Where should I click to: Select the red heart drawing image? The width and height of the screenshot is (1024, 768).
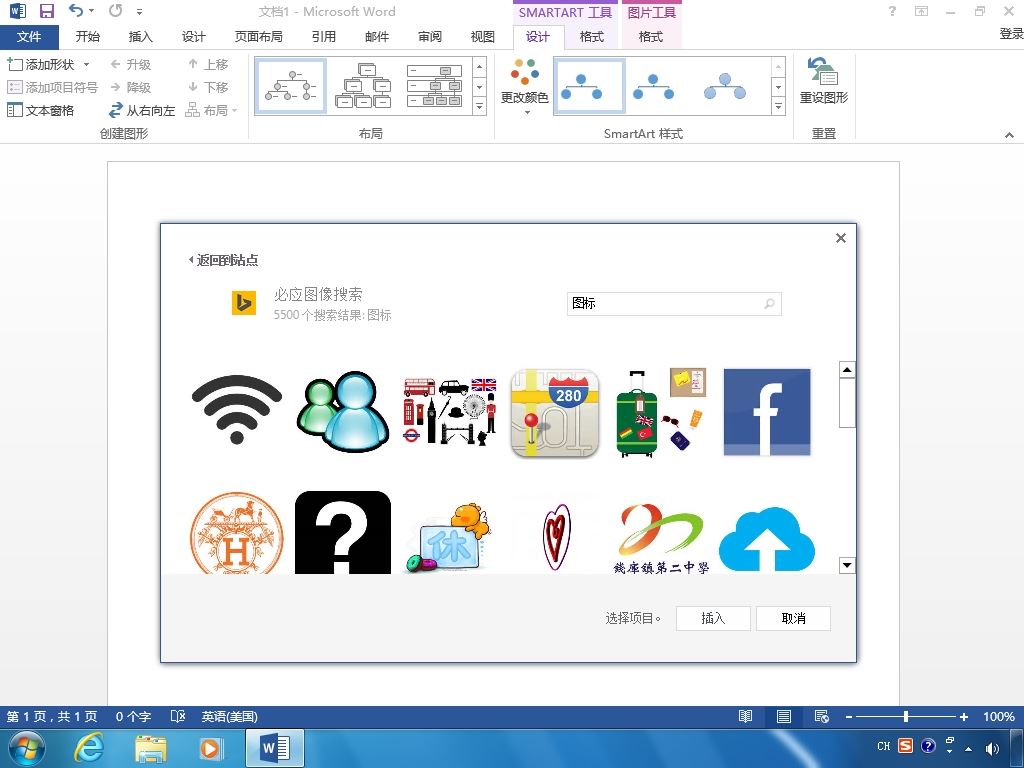[556, 536]
